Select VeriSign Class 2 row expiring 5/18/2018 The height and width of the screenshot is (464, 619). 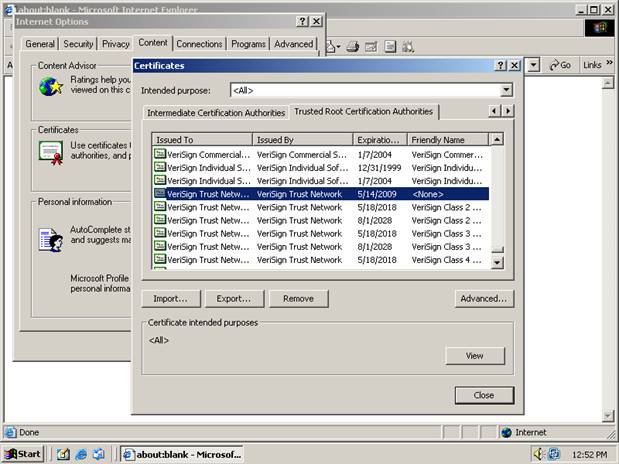pyautogui.click(x=321, y=207)
